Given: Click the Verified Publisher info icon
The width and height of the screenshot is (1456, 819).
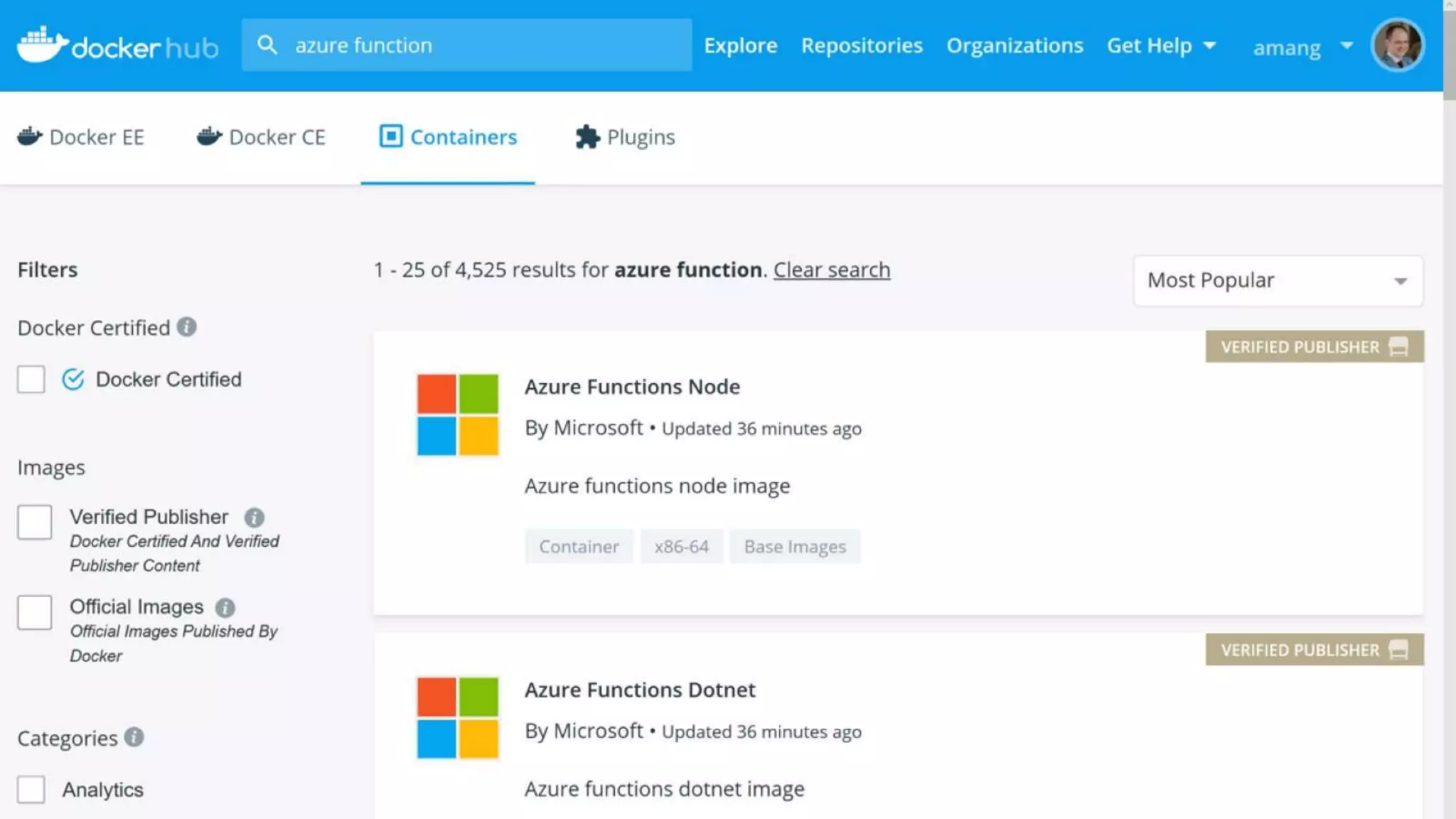Looking at the screenshot, I should click(x=254, y=518).
